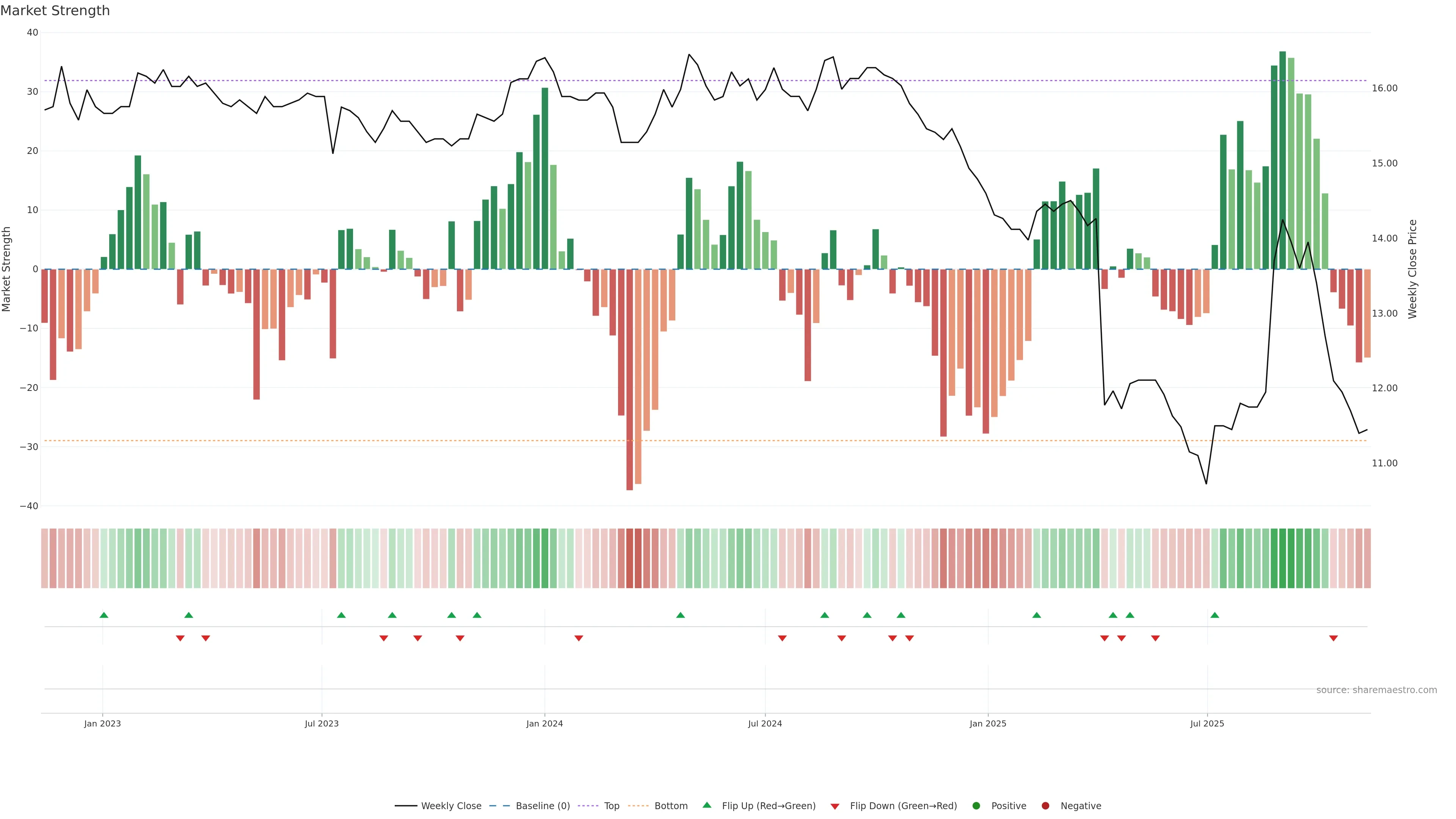Click the Weekly Close Price axis title
The width and height of the screenshot is (1456, 819).
(x=1412, y=269)
